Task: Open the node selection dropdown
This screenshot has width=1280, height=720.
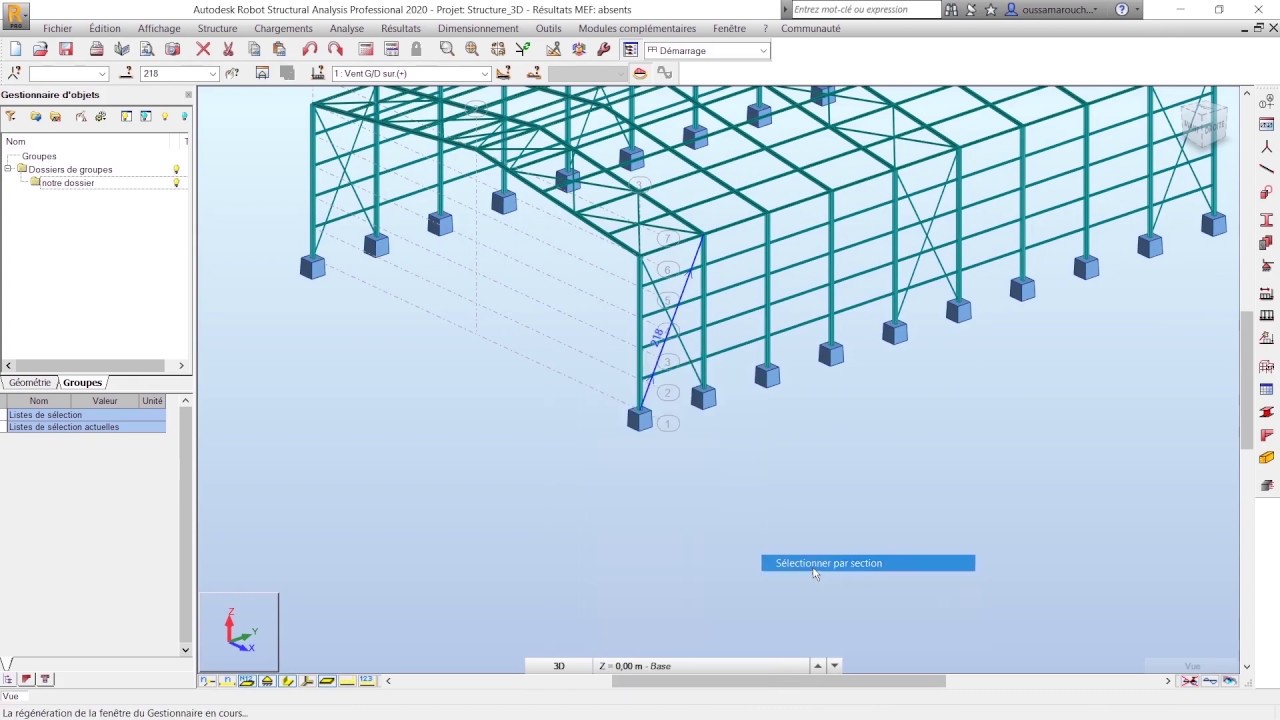Action: click(x=102, y=74)
